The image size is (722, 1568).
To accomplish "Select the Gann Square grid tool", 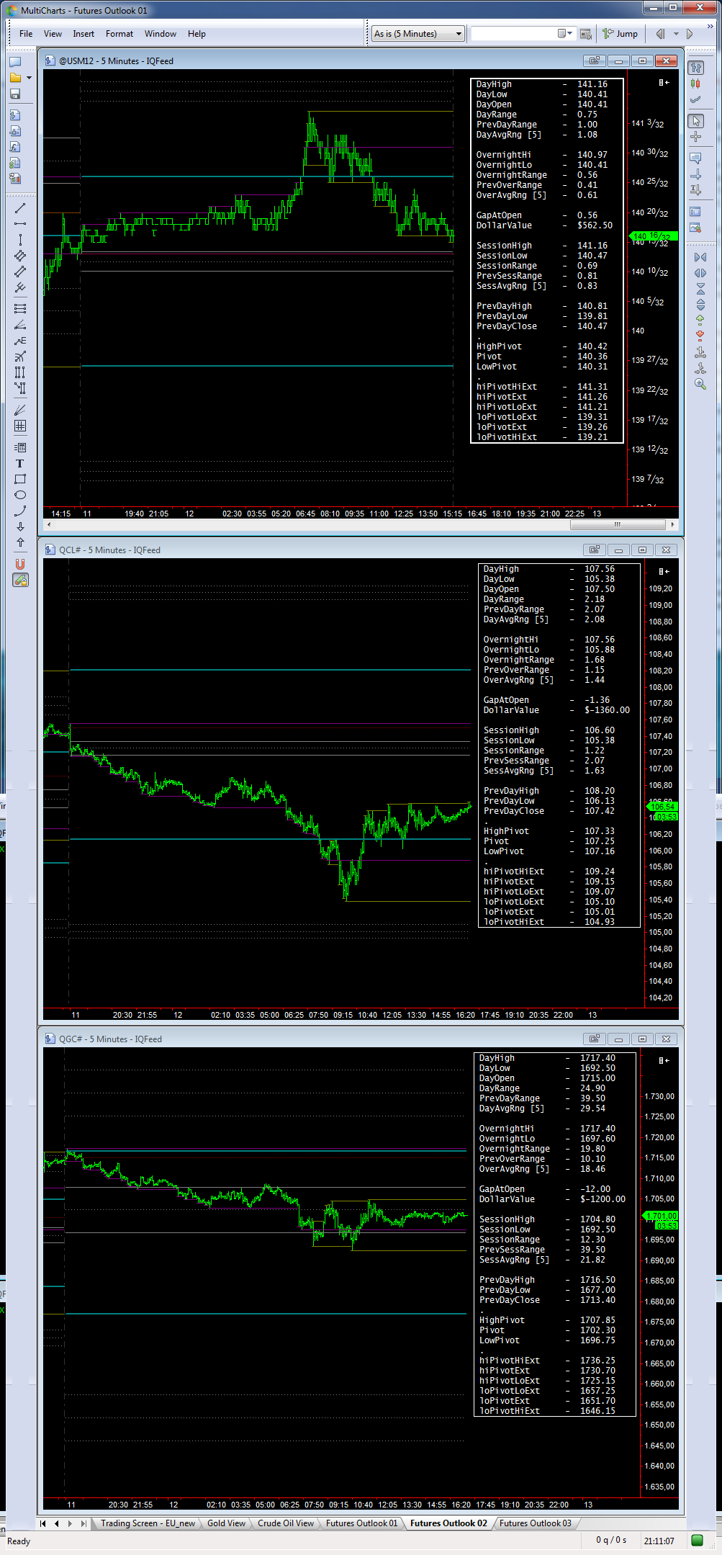I will point(20,426).
